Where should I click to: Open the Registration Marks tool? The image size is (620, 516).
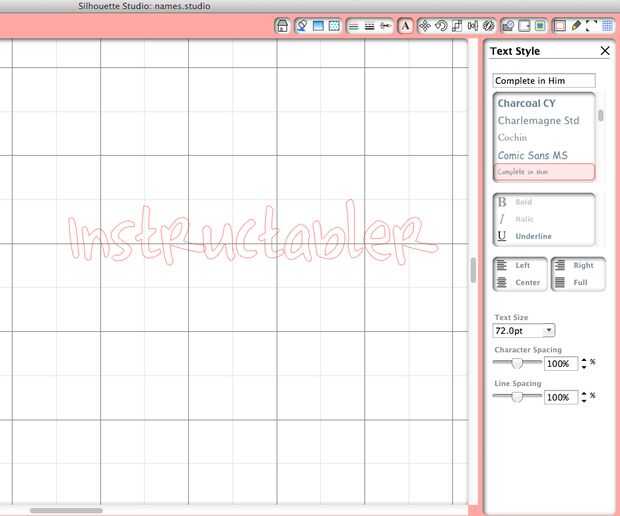[592, 26]
